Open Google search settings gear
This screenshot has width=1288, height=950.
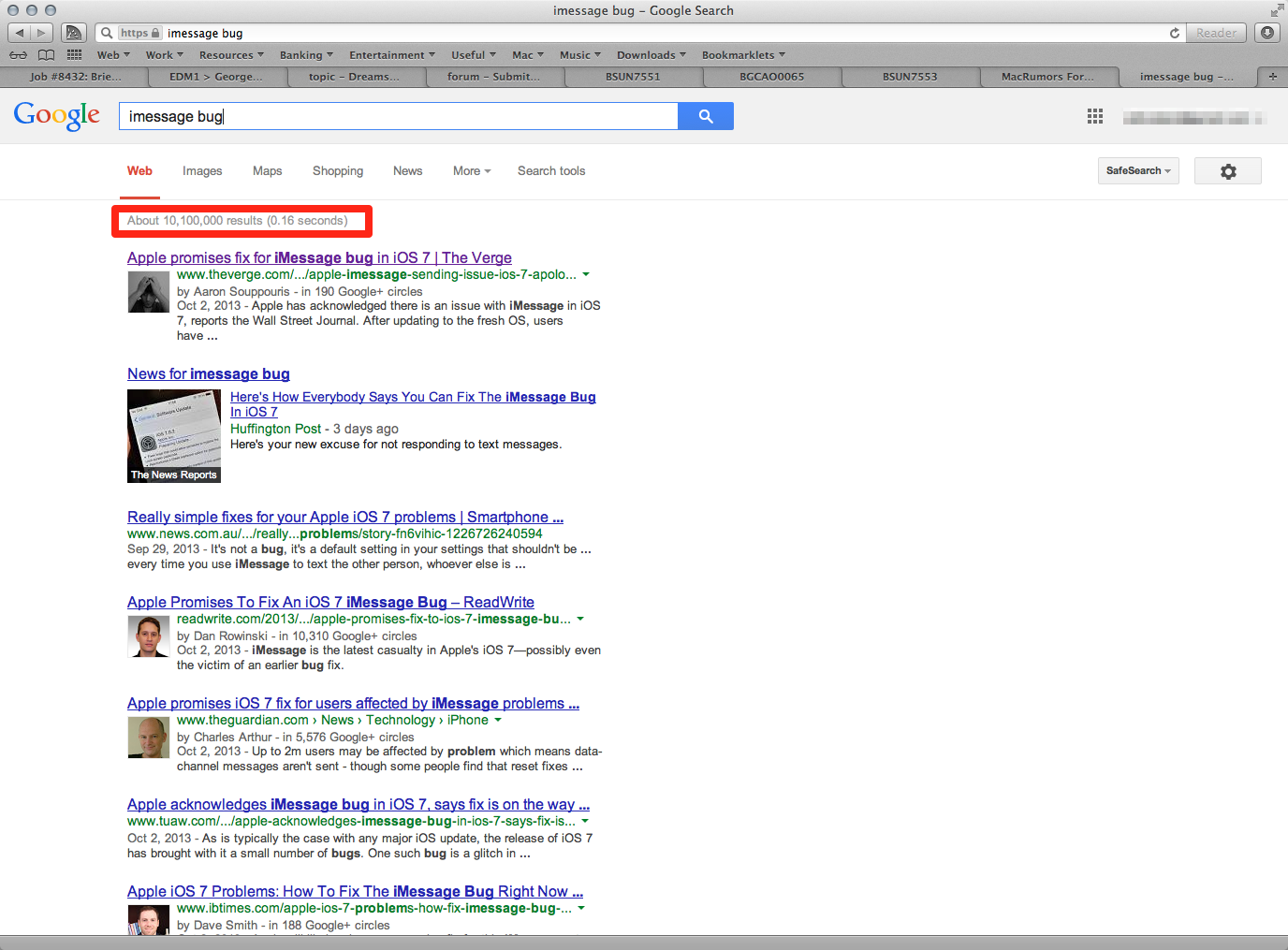tap(1228, 171)
